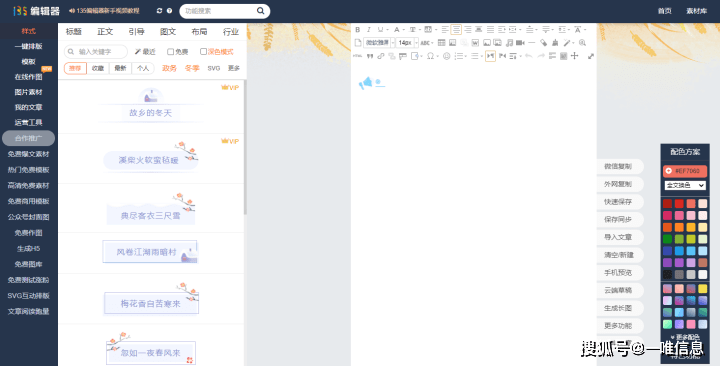Click the video camera insert icon
The width and height of the screenshot is (720, 366).
coord(520,43)
